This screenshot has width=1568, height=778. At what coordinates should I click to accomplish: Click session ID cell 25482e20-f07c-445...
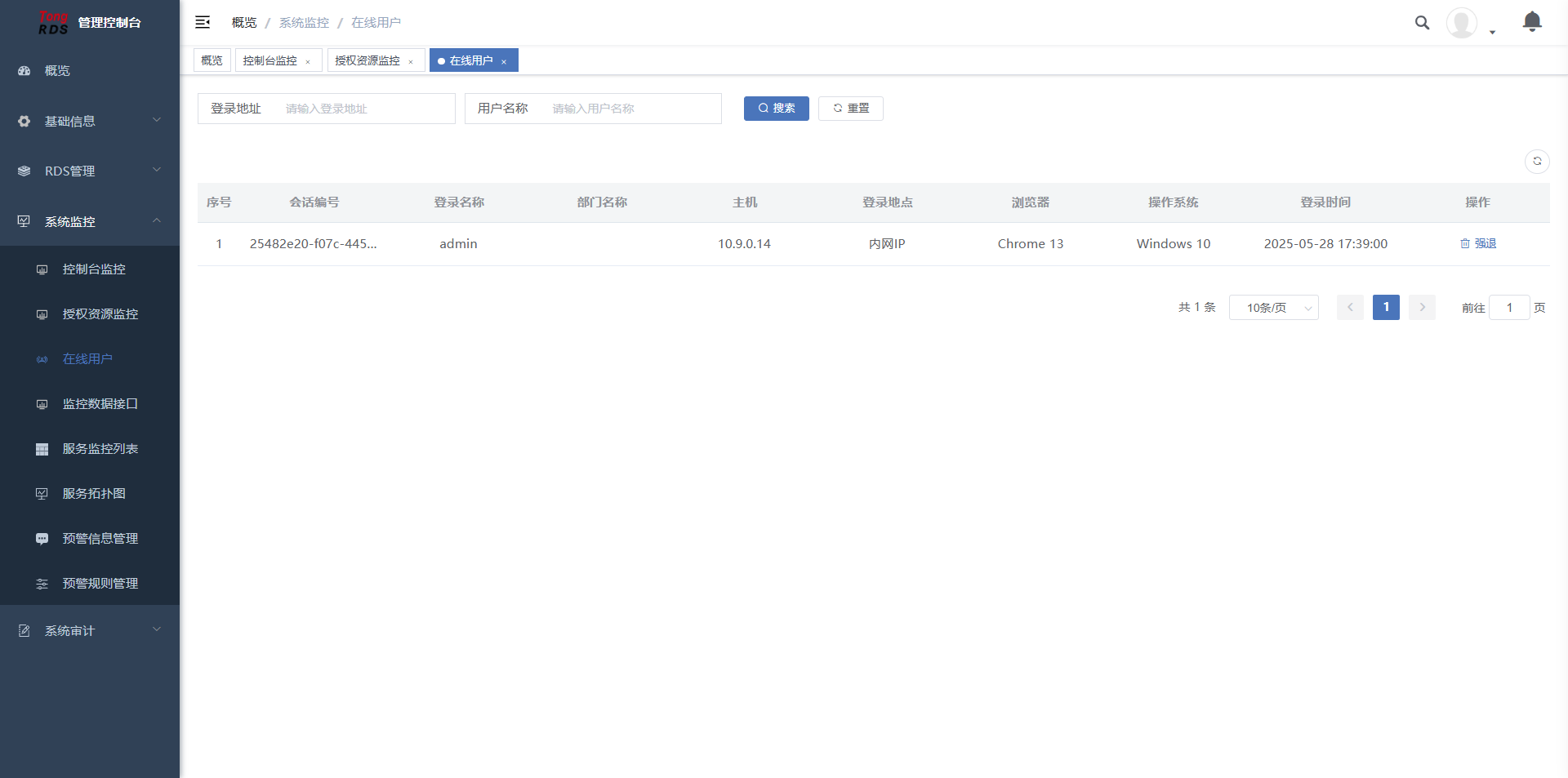tap(314, 244)
